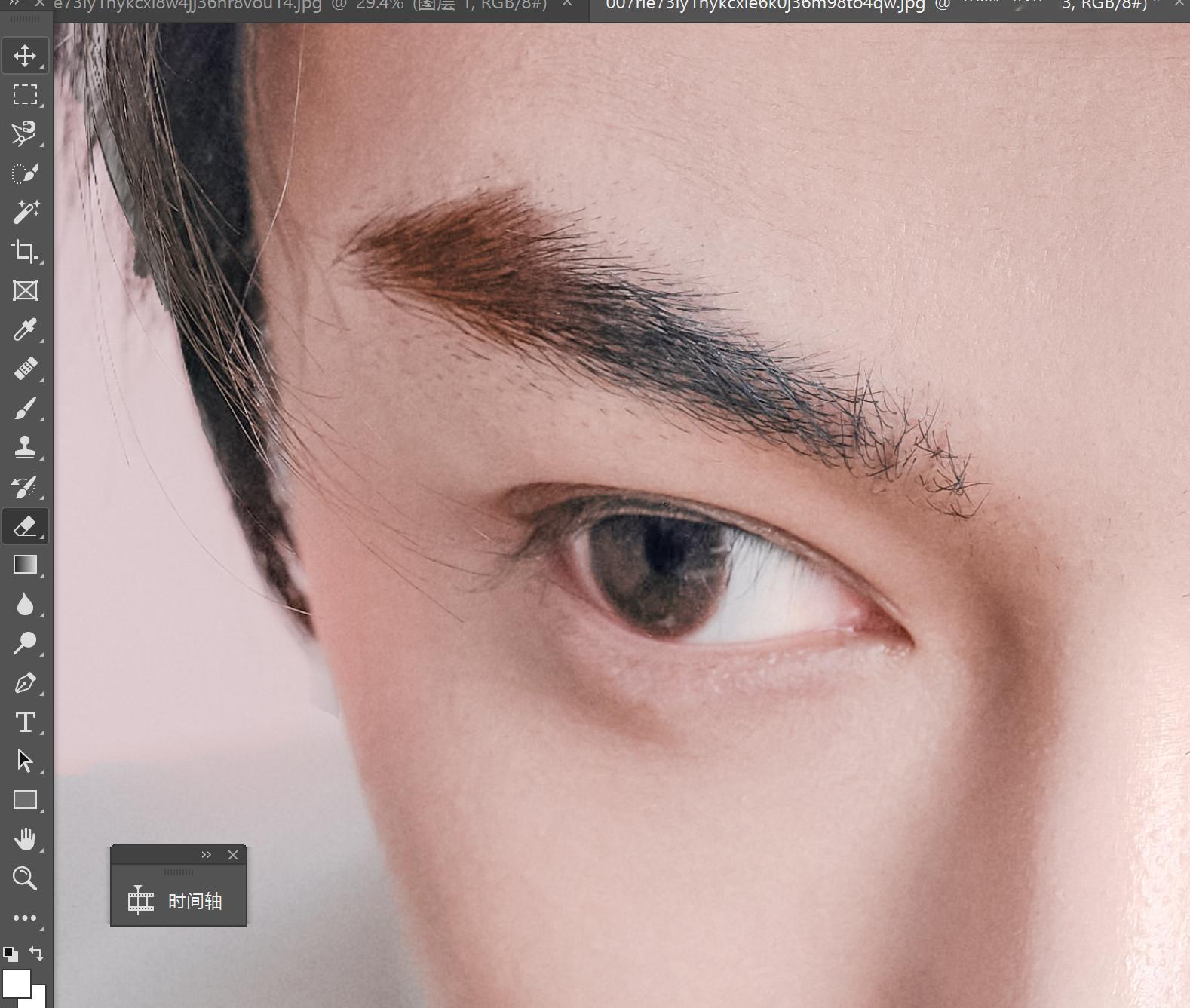Choose the Frame tool

pos(25,290)
